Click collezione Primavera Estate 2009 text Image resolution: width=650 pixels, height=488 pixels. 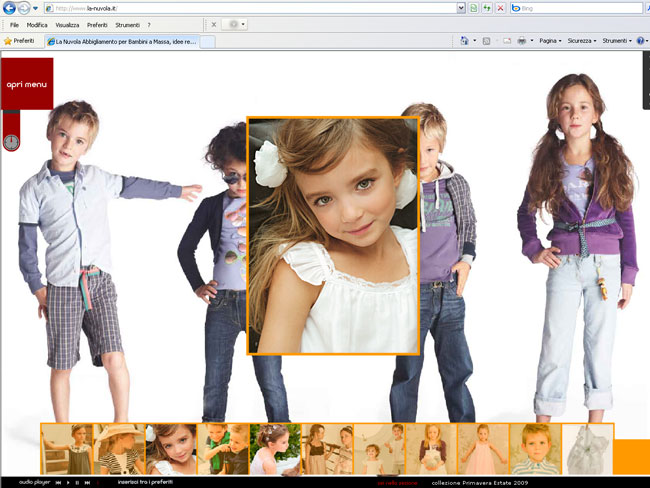click(480, 483)
